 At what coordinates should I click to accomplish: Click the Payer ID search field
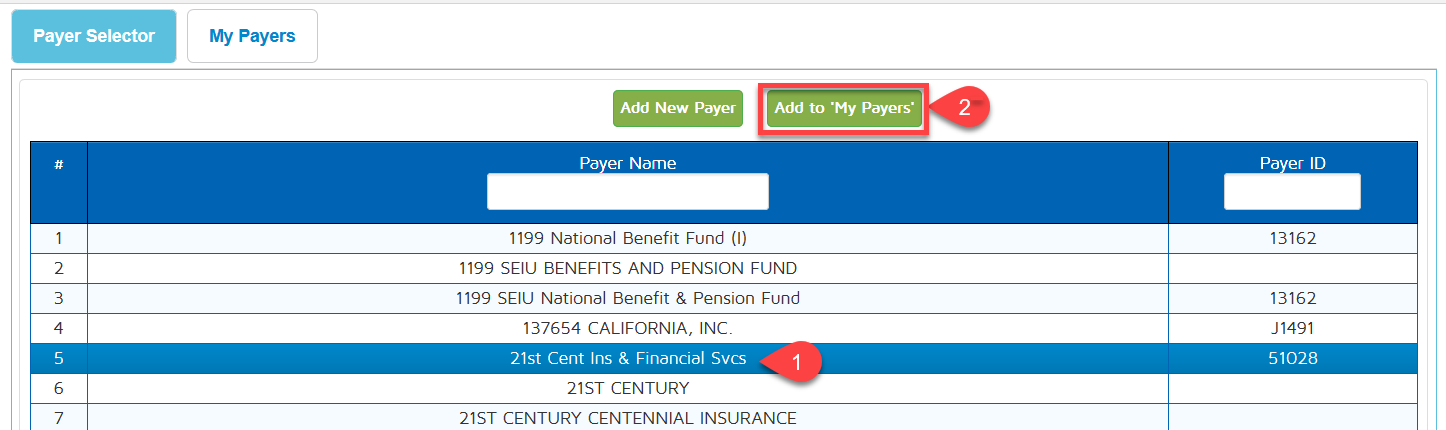(x=1291, y=191)
